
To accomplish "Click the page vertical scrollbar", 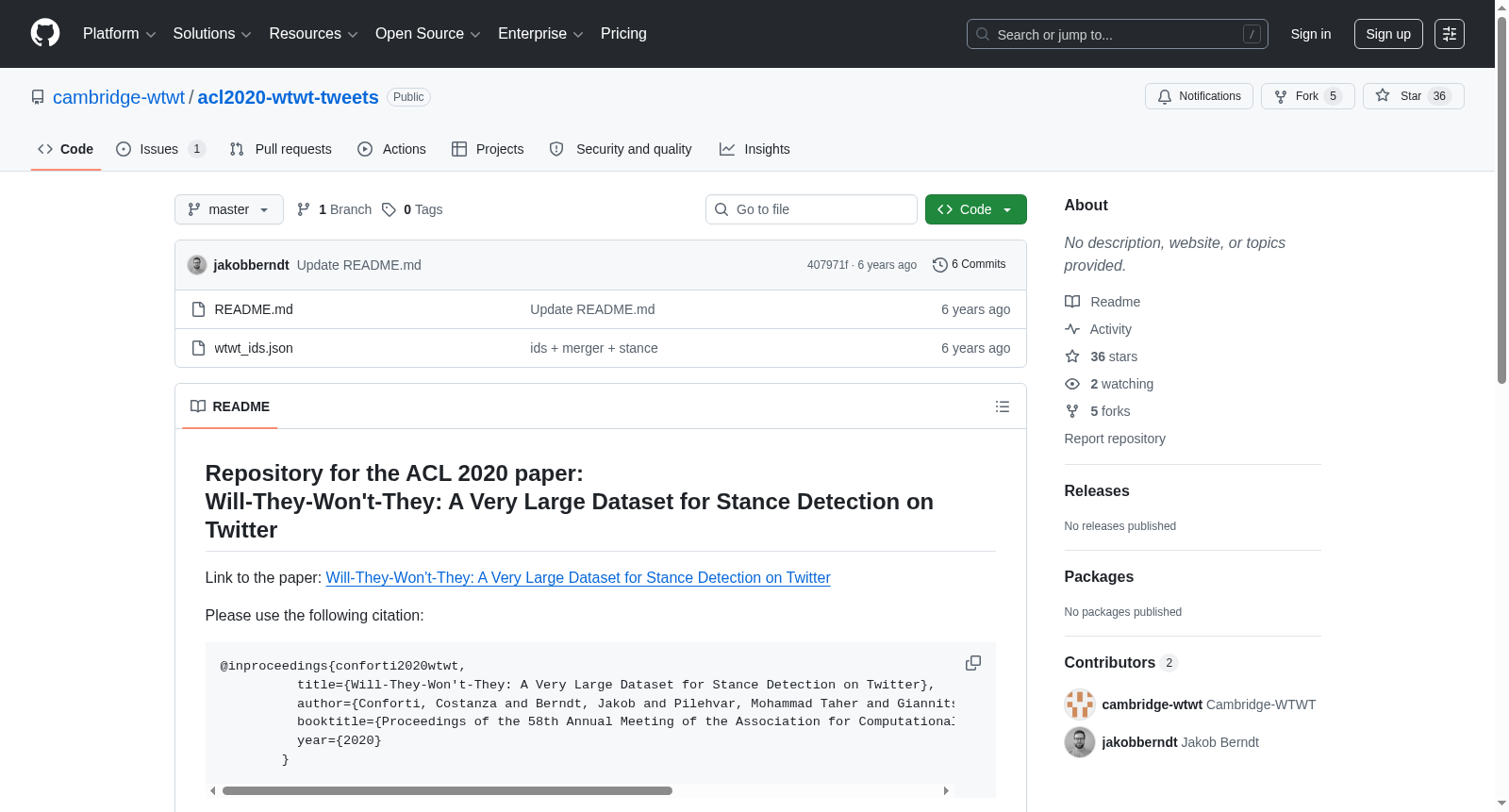I will pos(1501,200).
